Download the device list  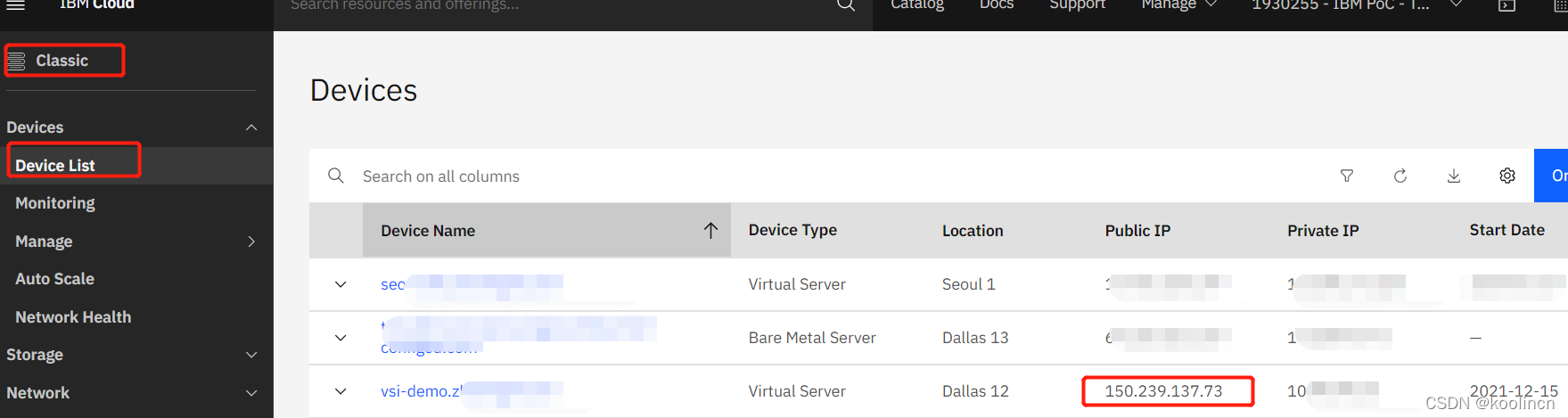[1454, 176]
